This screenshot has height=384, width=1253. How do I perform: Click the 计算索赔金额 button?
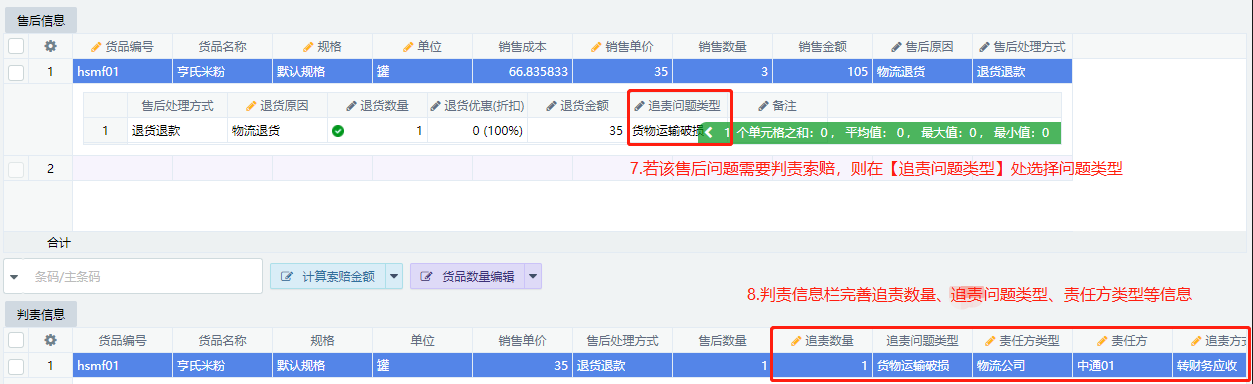328,276
